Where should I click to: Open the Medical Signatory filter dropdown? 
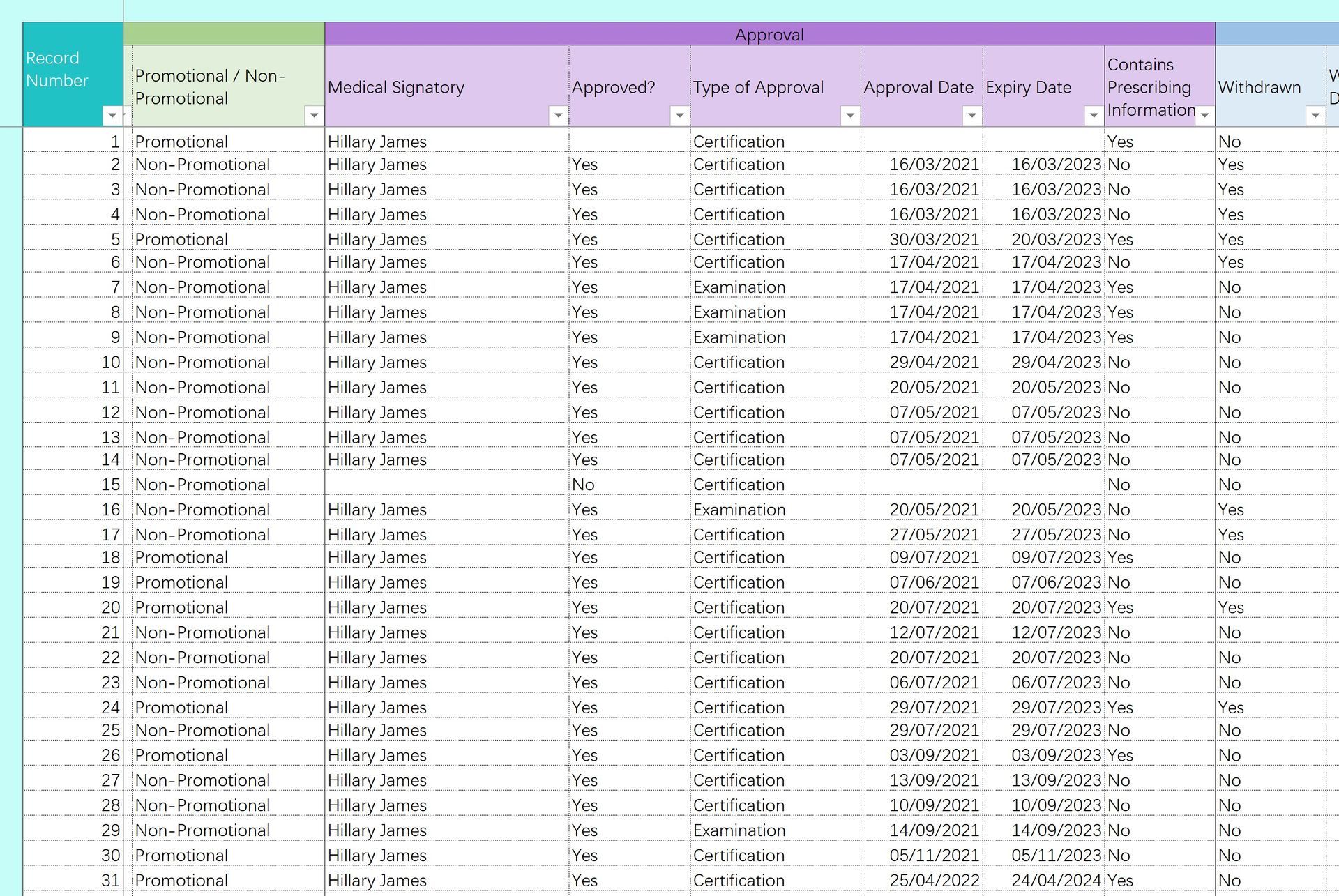pos(558,115)
